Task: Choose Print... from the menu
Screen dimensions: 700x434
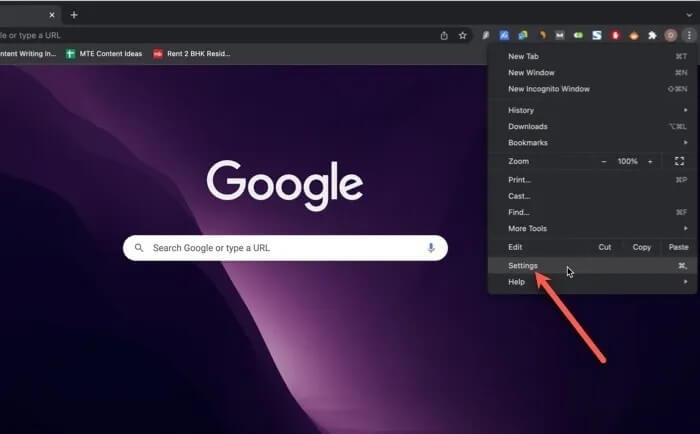Action: click(592, 180)
